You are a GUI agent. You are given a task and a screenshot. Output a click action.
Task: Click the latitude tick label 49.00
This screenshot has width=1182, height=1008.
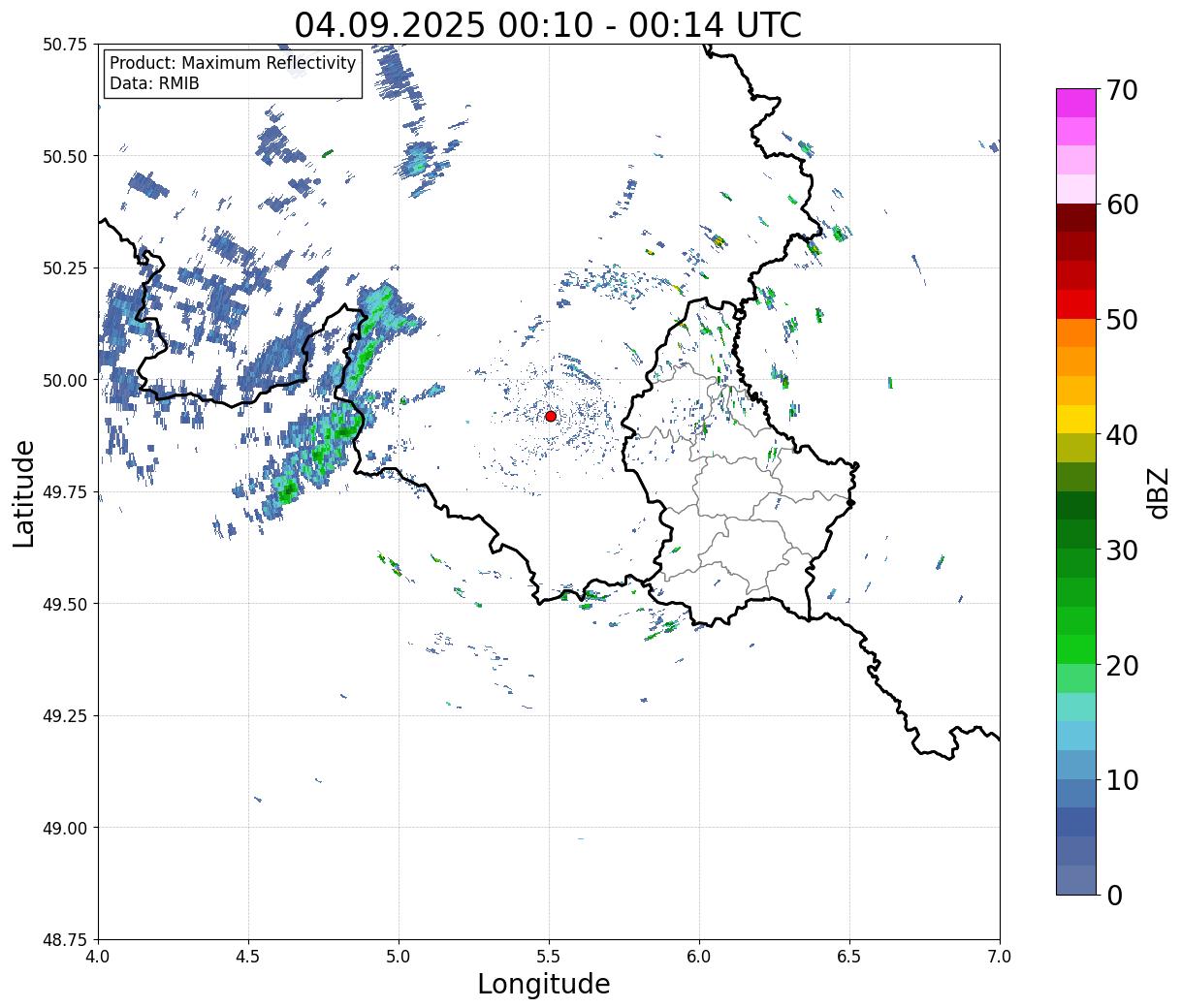click(65, 828)
